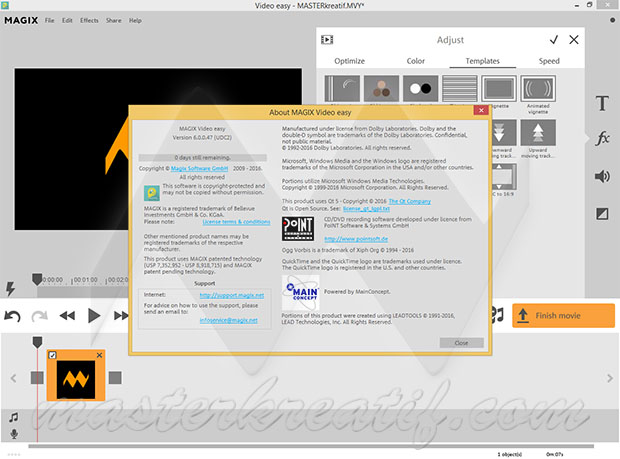Switch to the Optimize tab
The width and height of the screenshot is (620, 459).
(x=350, y=61)
